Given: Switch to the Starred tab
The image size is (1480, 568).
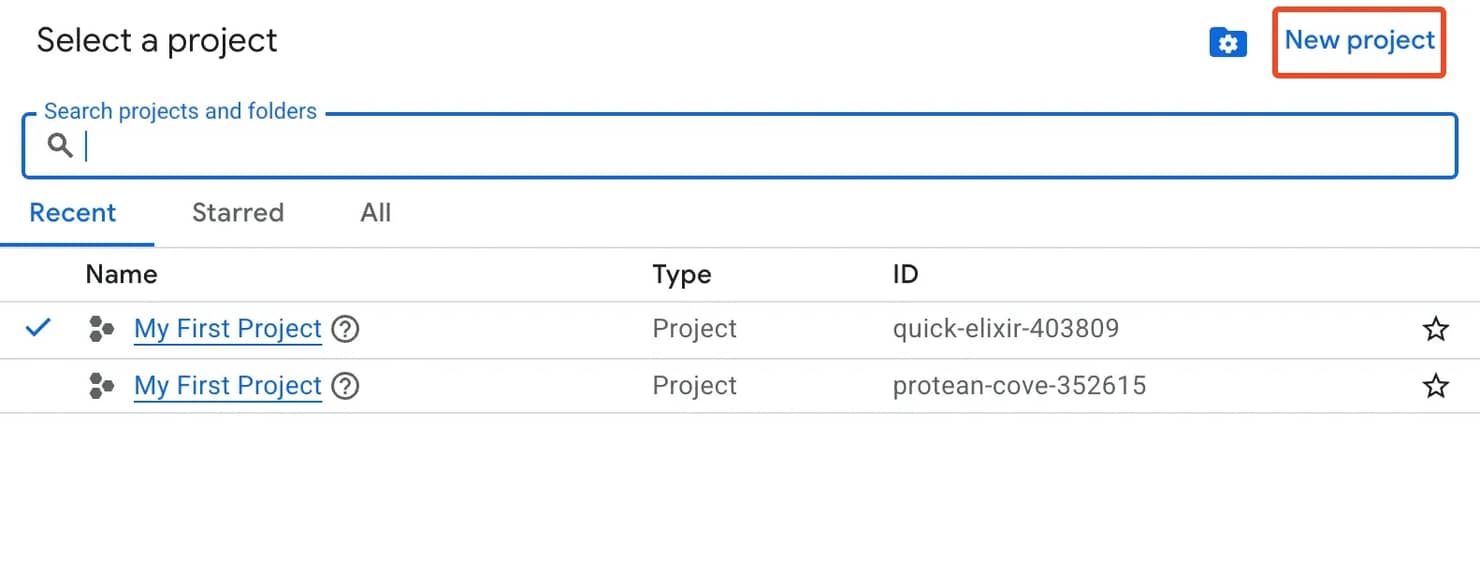Looking at the screenshot, I should point(238,213).
